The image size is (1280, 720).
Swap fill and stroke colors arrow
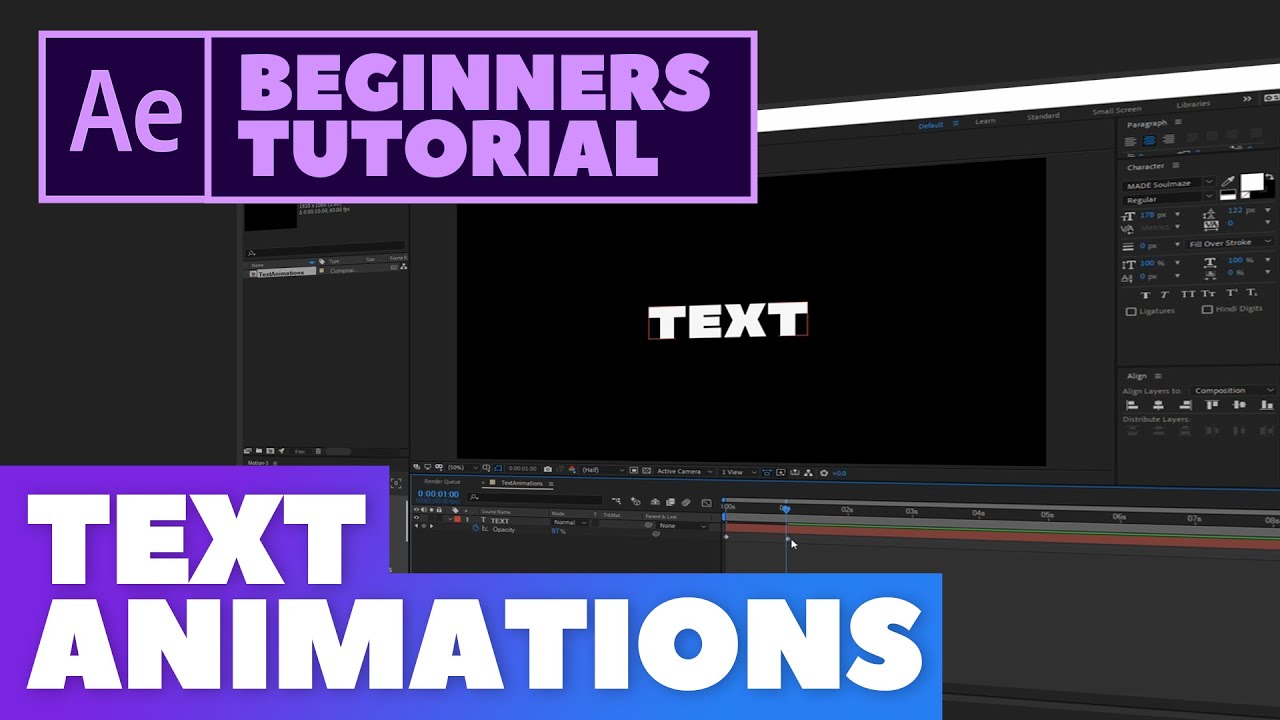pos(1269,176)
